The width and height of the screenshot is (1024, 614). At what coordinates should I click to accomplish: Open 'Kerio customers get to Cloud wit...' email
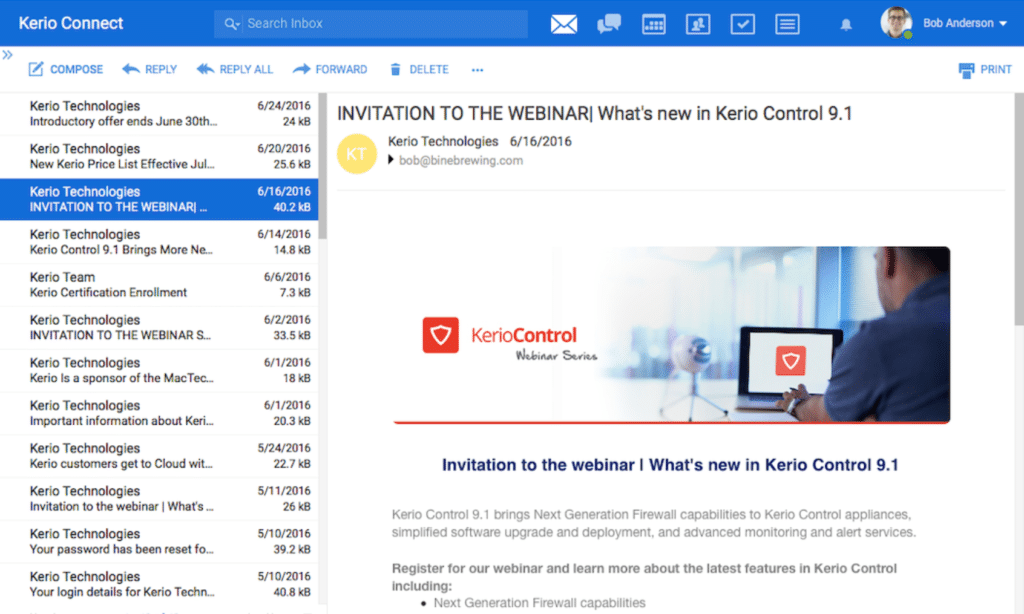(159, 456)
